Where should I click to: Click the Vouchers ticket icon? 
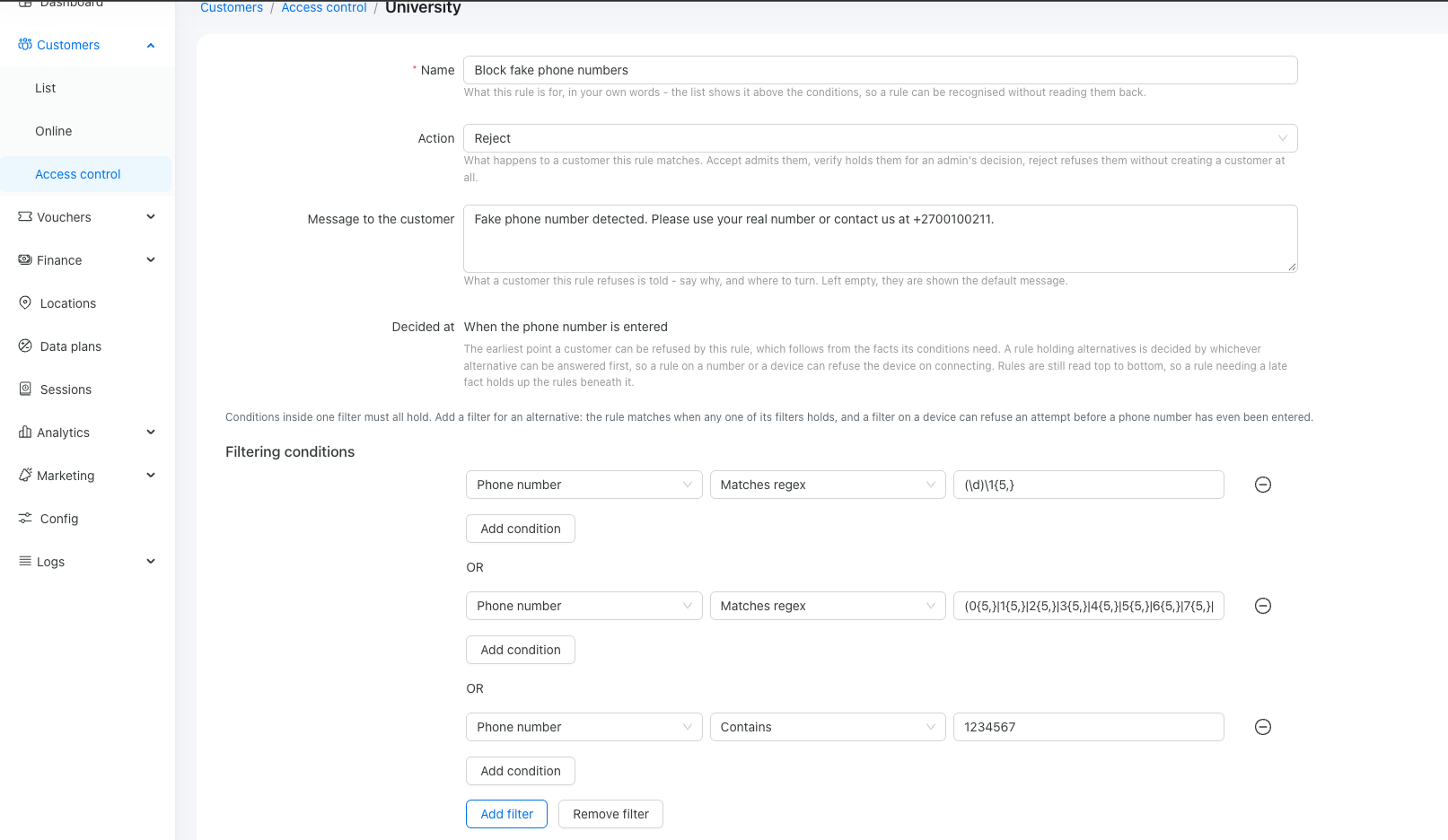tap(25, 216)
